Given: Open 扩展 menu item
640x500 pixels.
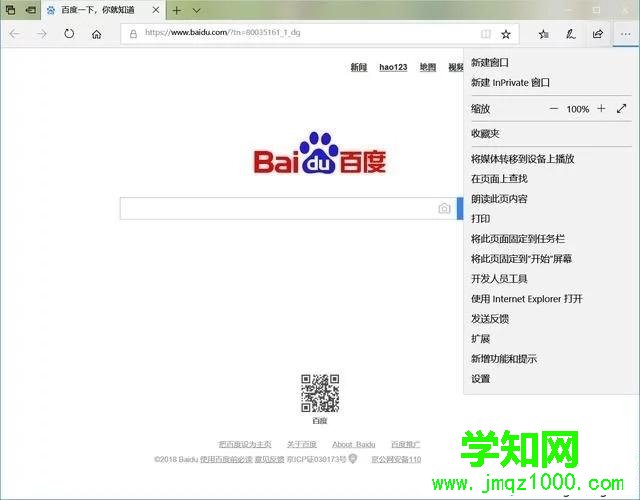Looking at the screenshot, I should (480, 339).
